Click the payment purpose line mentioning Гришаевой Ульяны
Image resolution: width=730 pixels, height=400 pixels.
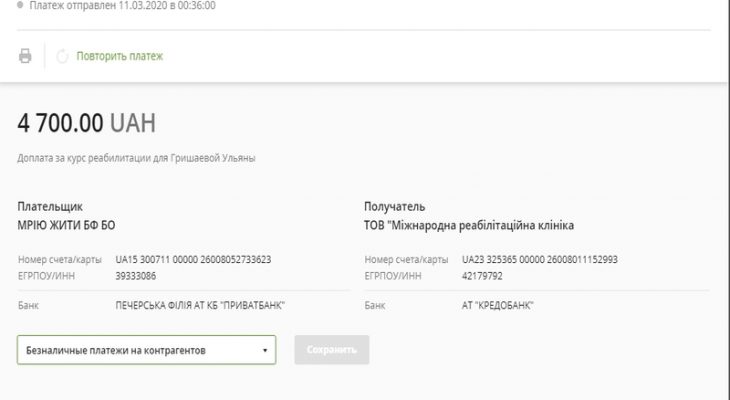[136, 158]
